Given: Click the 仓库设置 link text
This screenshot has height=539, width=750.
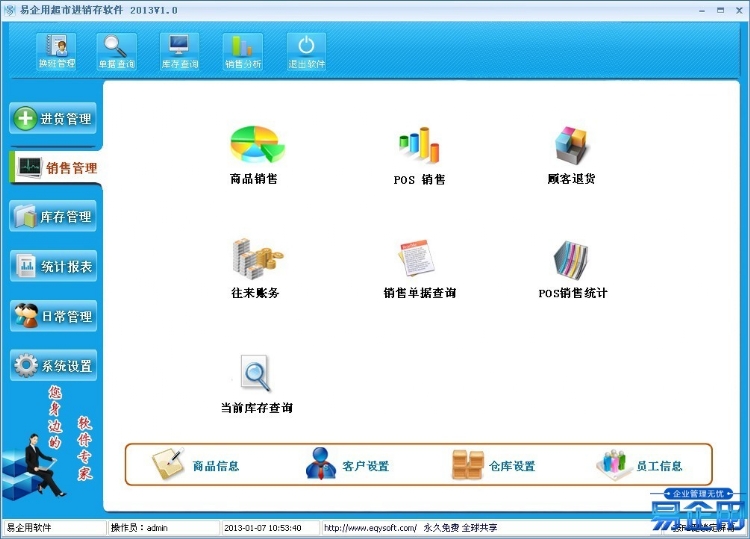Looking at the screenshot, I should tap(512, 466).
